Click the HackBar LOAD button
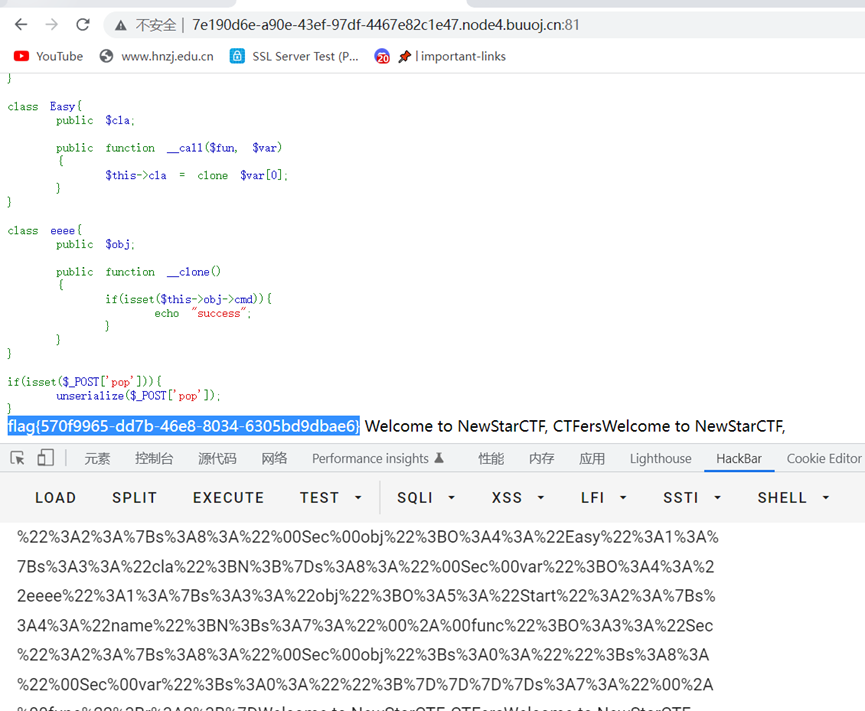Image resolution: width=865 pixels, height=711 pixels. pos(55,497)
